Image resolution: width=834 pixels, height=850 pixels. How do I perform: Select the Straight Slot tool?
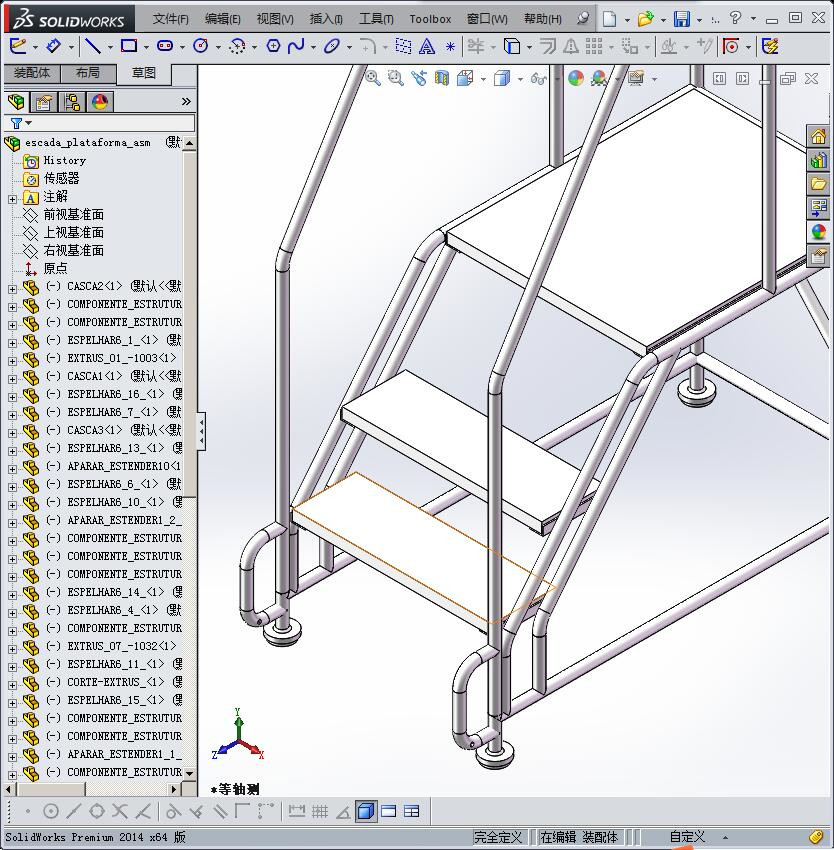coord(164,46)
